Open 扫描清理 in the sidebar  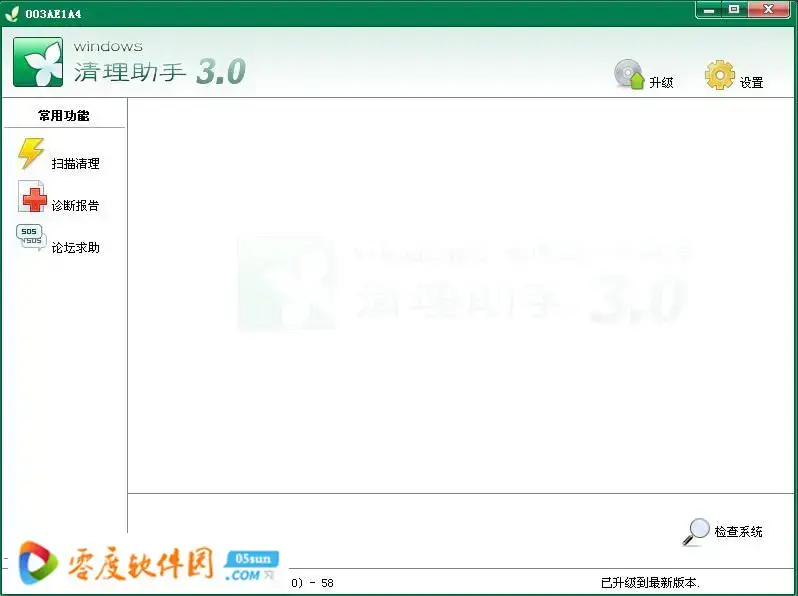click(75, 163)
